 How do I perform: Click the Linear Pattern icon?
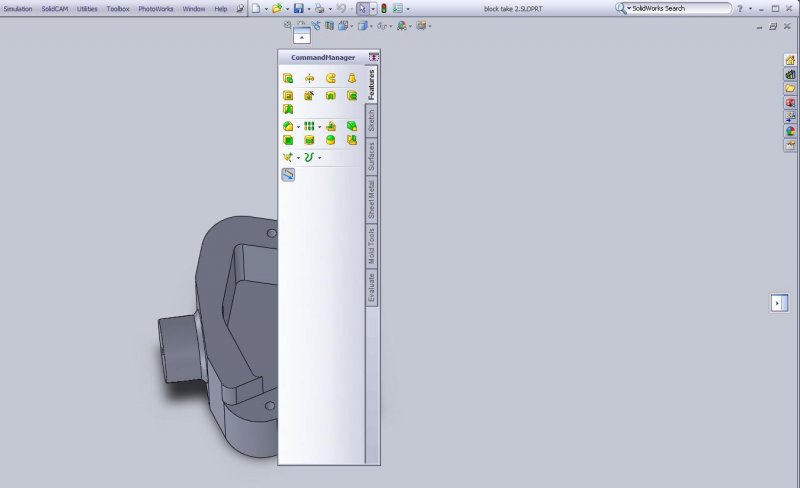(x=309, y=126)
